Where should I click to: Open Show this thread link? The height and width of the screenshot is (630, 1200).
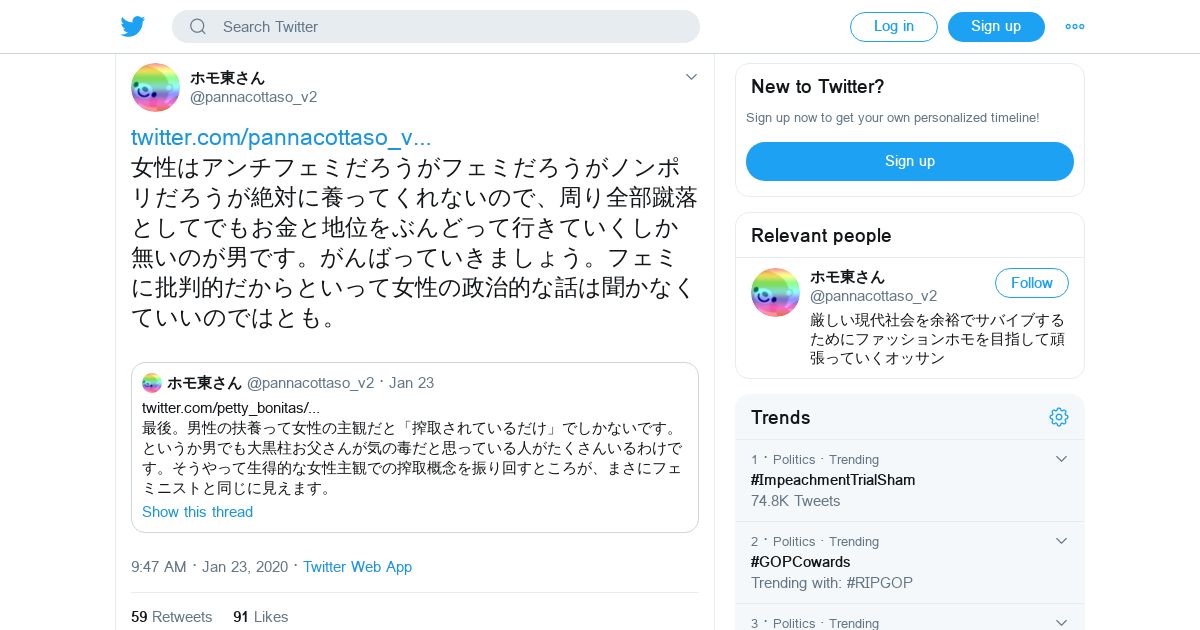point(197,512)
